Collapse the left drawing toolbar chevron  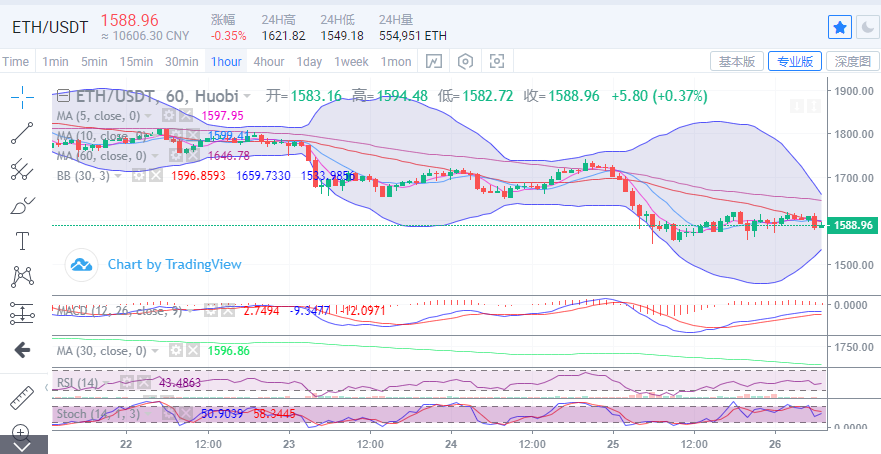tap(47, 387)
